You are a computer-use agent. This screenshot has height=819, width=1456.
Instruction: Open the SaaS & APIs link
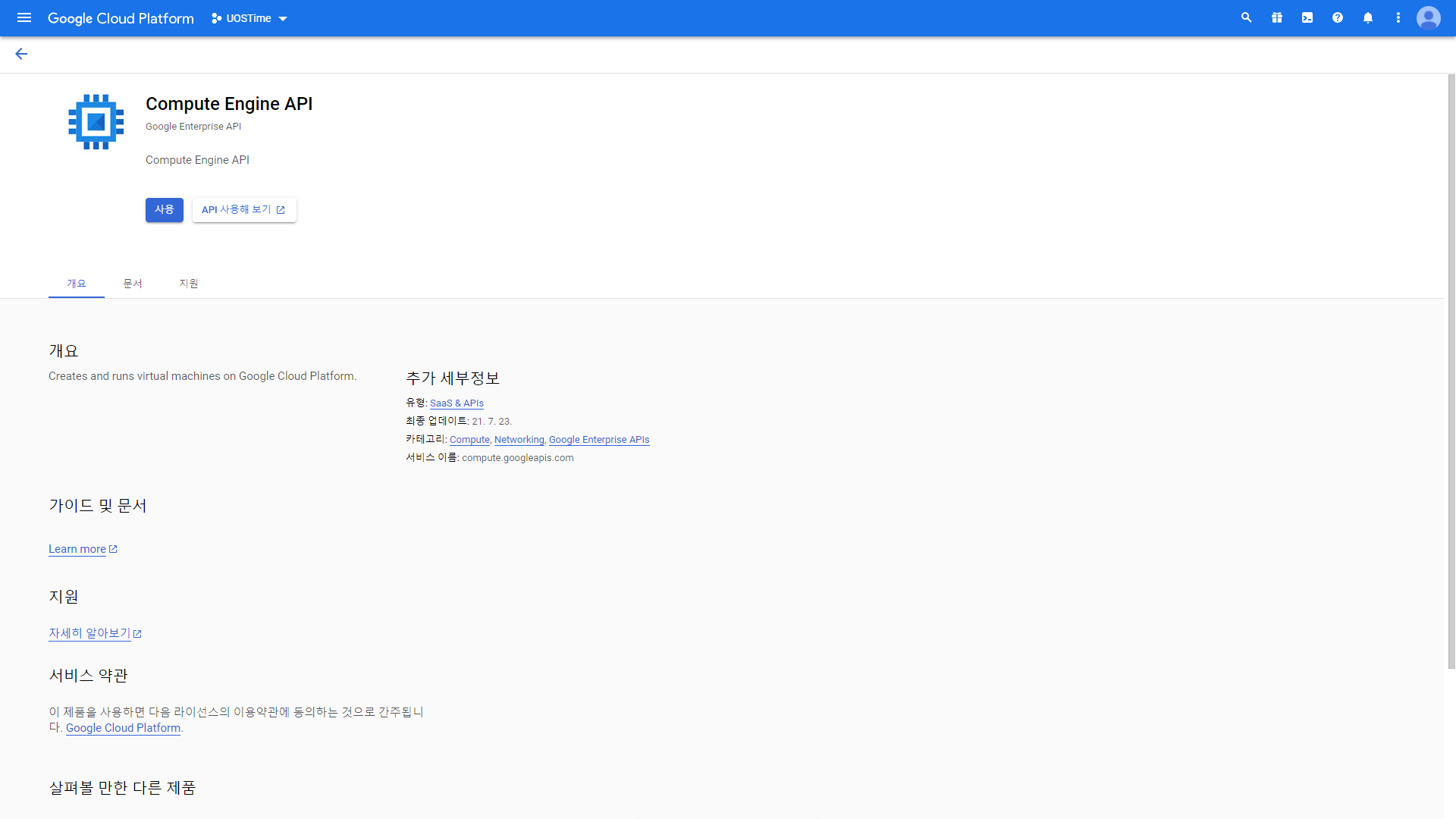coord(457,403)
